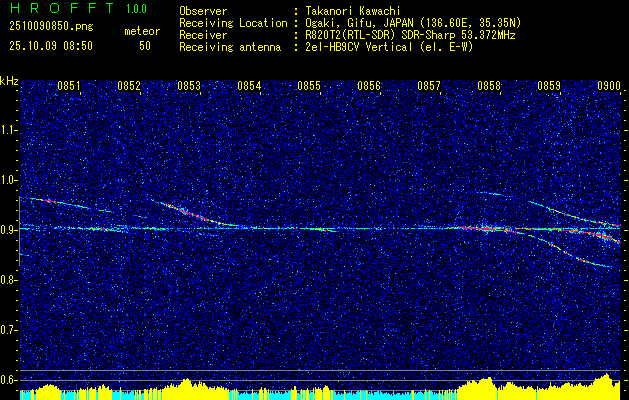Click the kHz axis unit label
Viewport: 629px width, 400px height.
(9, 81)
